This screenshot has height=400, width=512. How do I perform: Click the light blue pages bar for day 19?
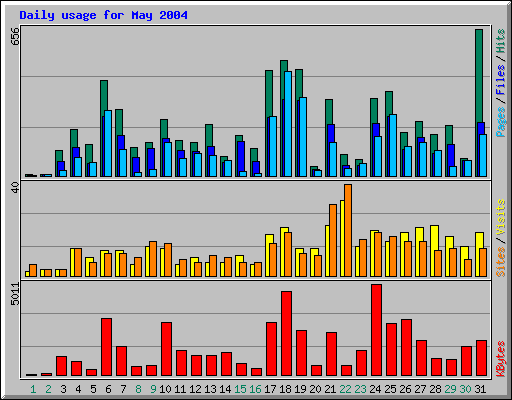[303, 137]
